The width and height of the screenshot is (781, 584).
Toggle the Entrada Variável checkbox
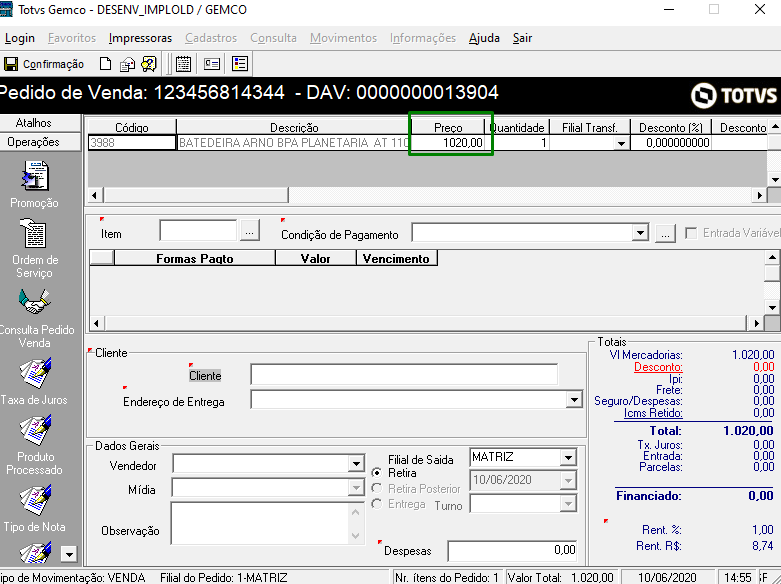[x=691, y=233]
